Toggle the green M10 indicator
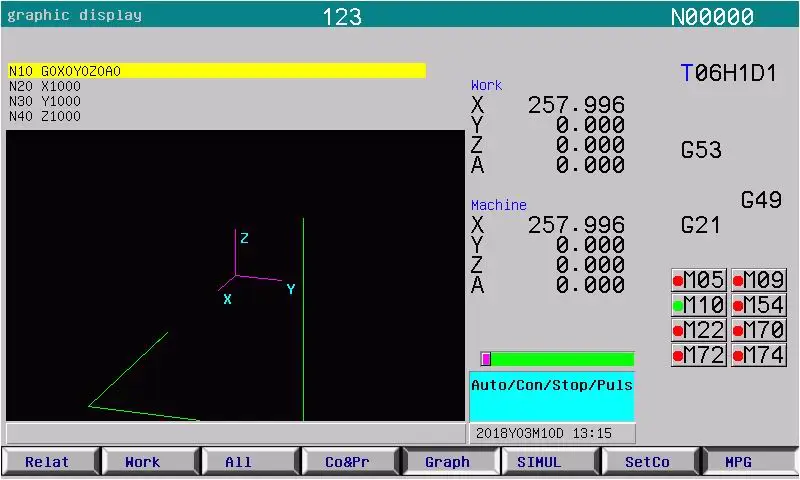This screenshot has height=480, width=800. (x=698, y=305)
